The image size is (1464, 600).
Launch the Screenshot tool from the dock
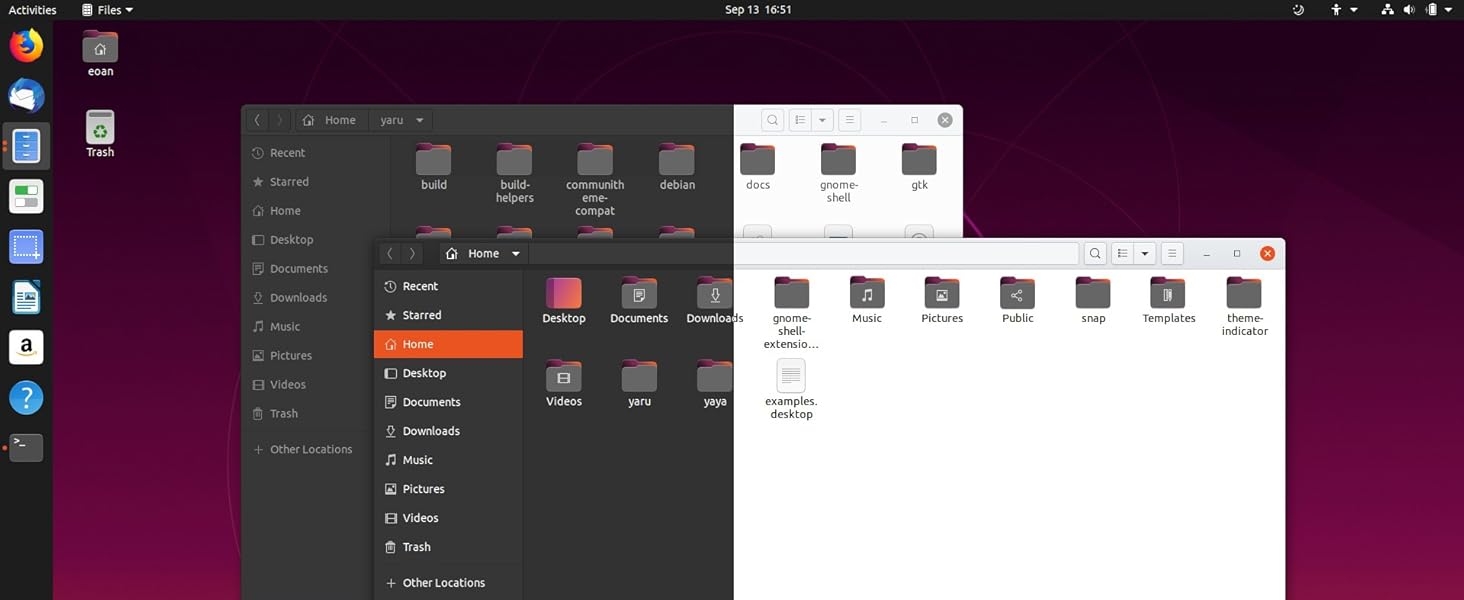pyautogui.click(x=26, y=246)
